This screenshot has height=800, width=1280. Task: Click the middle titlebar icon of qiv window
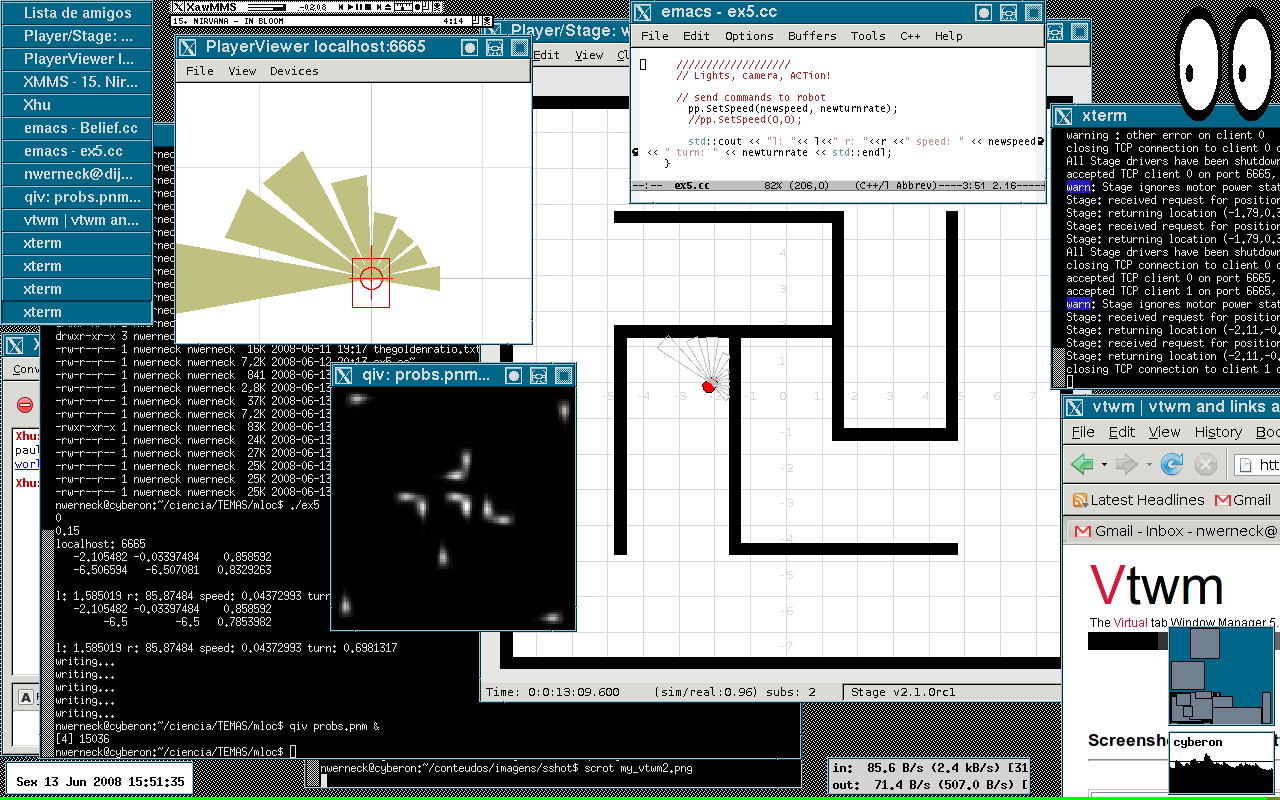pos(538,375)
